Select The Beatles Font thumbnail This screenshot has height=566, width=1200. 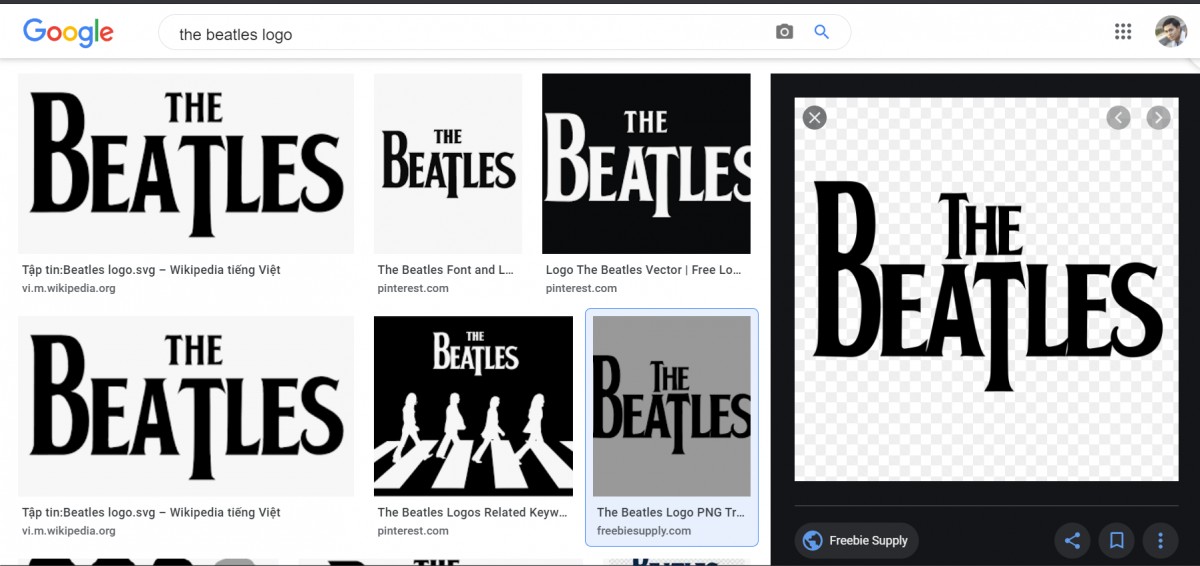pos(448,164)
